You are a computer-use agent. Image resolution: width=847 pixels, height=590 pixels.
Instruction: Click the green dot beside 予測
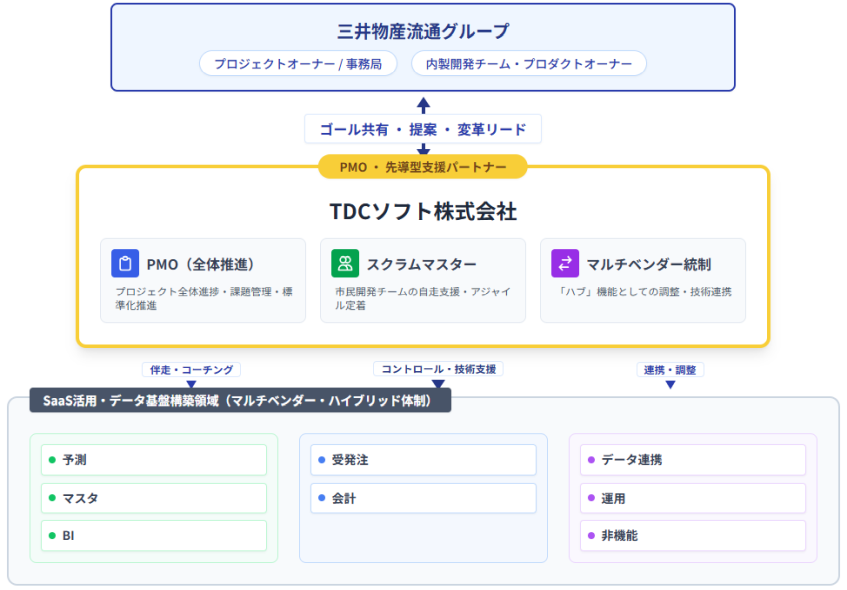[52, 460]
